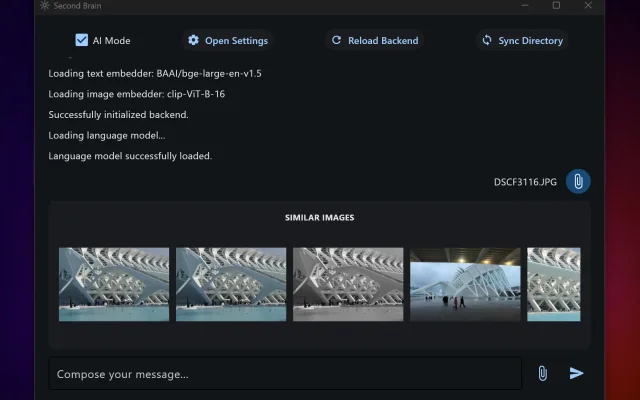Focus the Compose your message field
This screenshot has height=400, width=640.
point(285,373)
